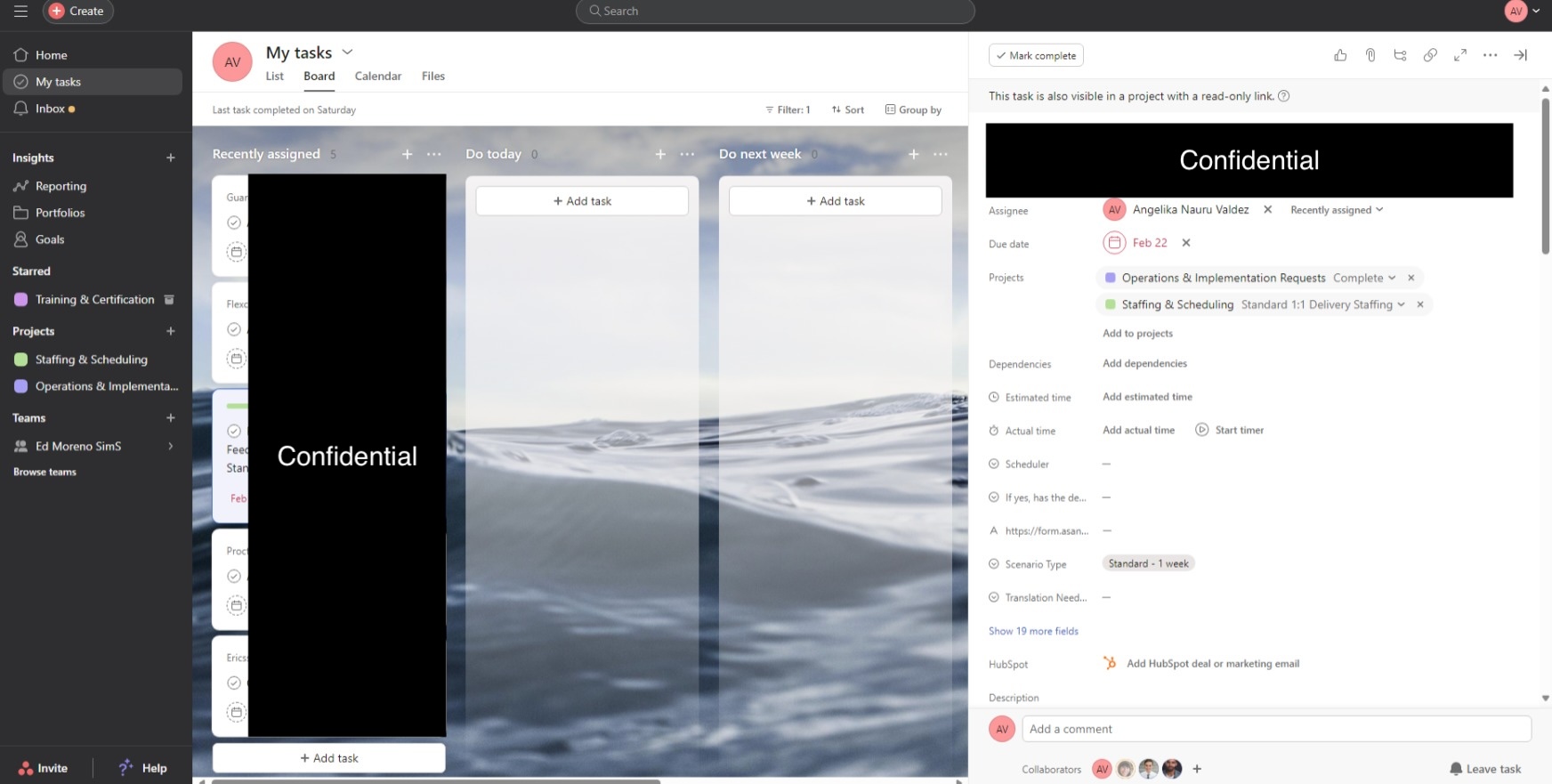This screenshot has width=1552, height=784.
Task: Expand the My tasks title dropdown
Action: click(x=347, y=53)
